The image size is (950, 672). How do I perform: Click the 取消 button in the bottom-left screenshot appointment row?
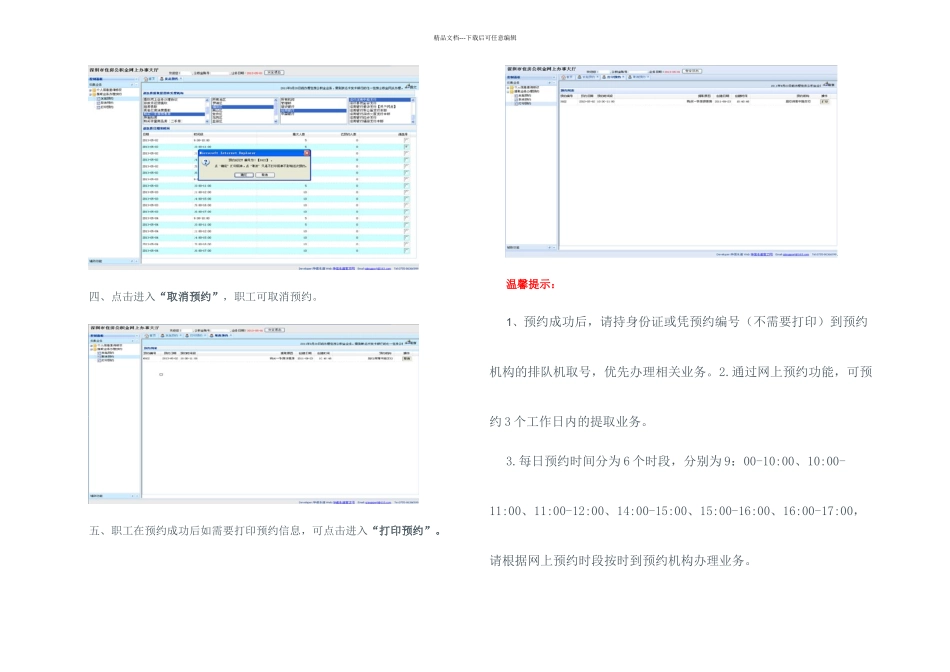tap(407, 358)
